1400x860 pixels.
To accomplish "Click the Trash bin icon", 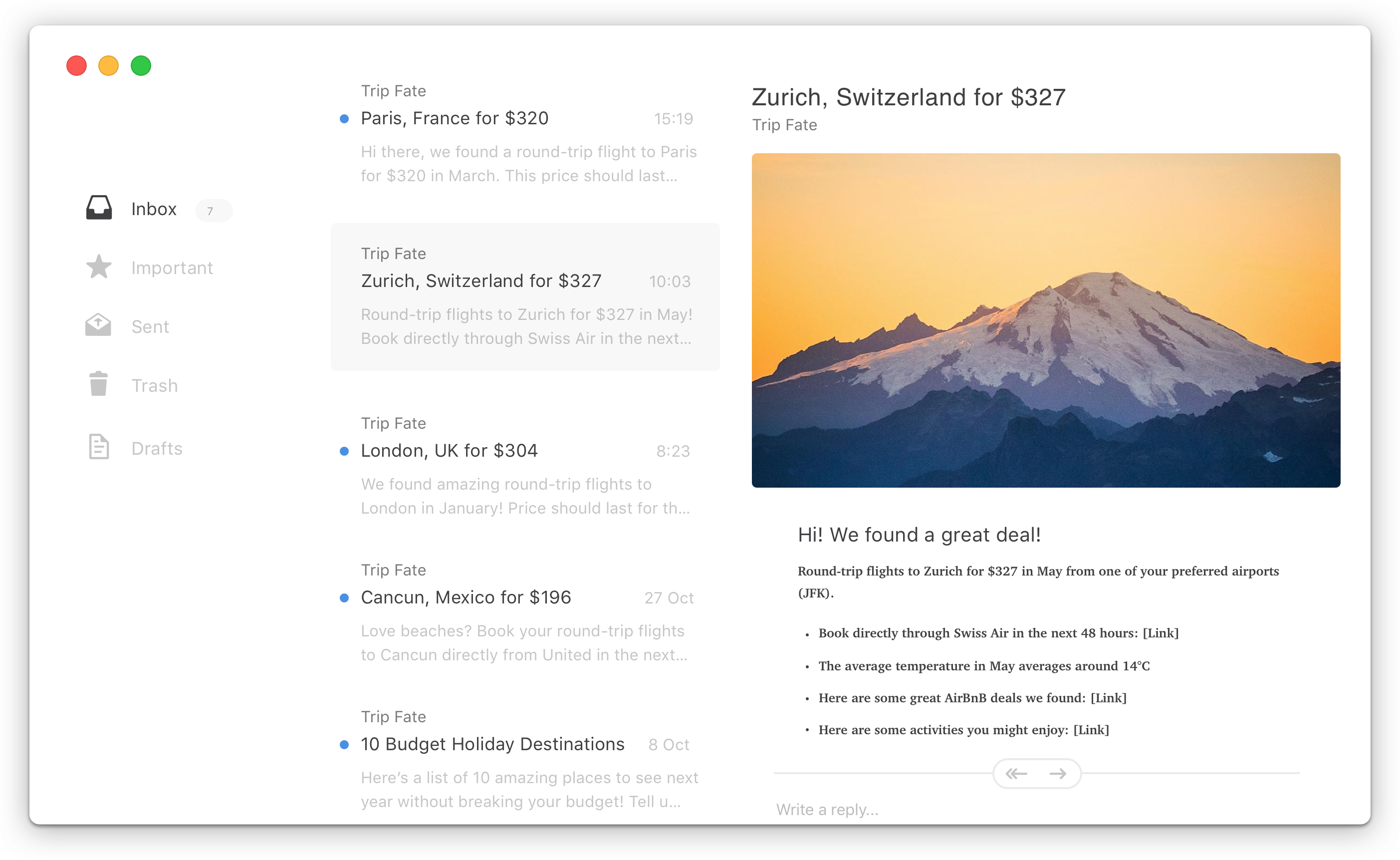I will pos(98,384).
